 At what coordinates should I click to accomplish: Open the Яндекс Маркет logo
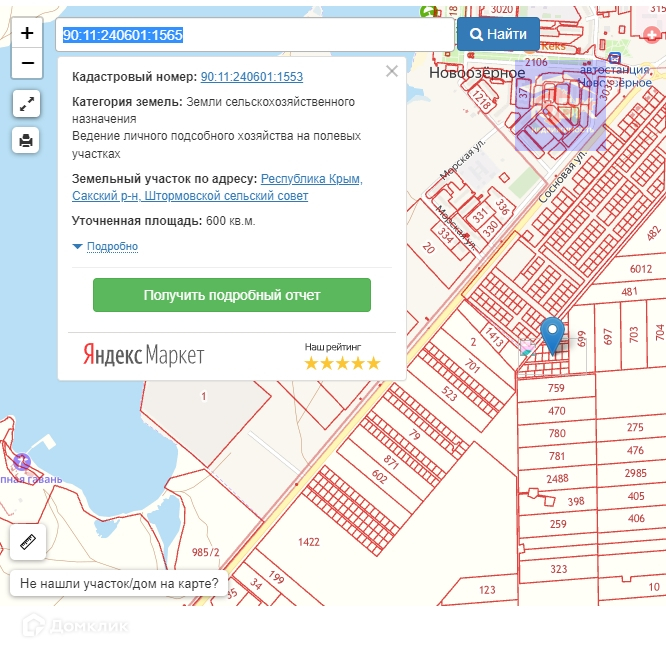tap(143, 355)
